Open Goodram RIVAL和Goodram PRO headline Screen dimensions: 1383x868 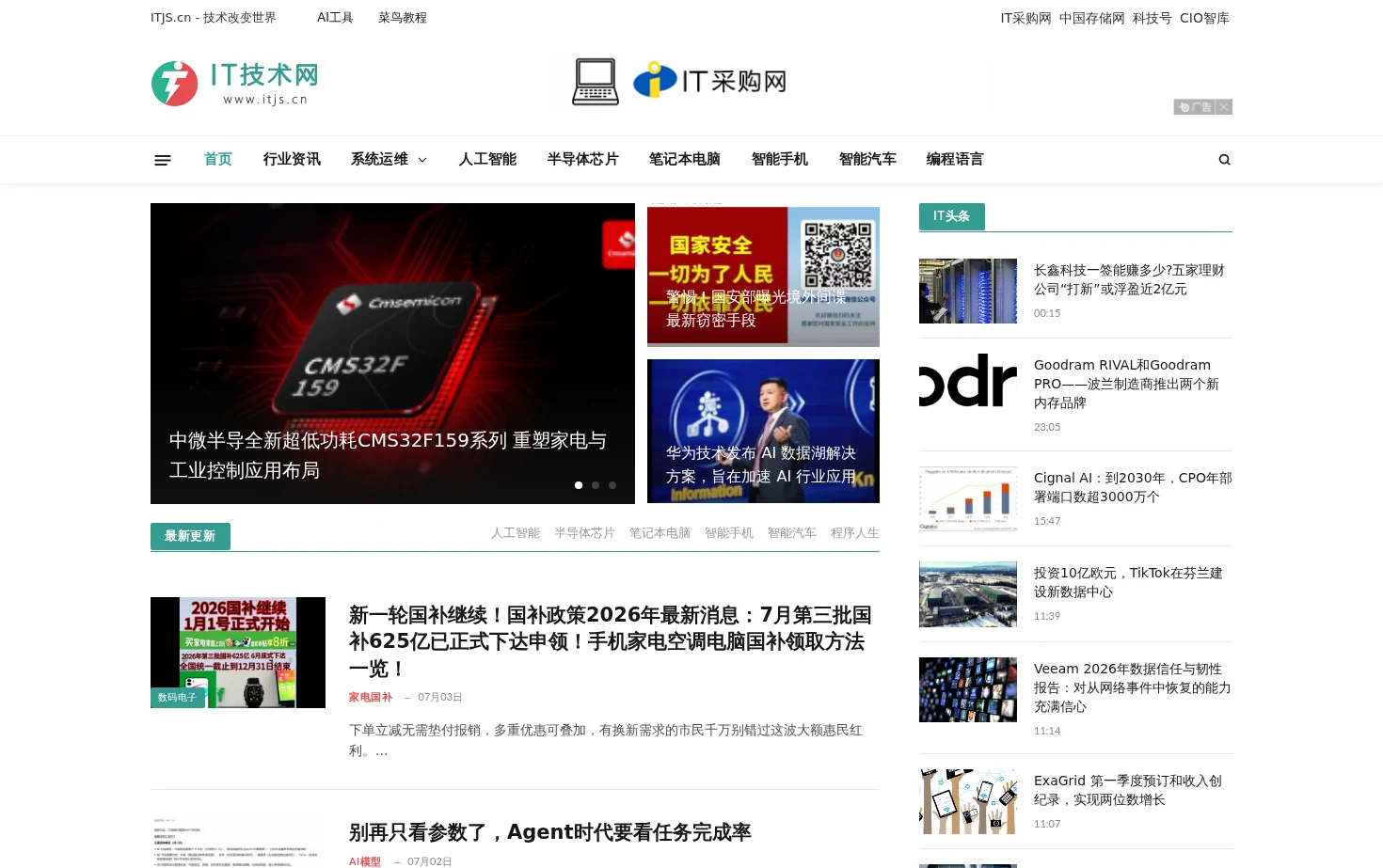(x=1127, y=384)
